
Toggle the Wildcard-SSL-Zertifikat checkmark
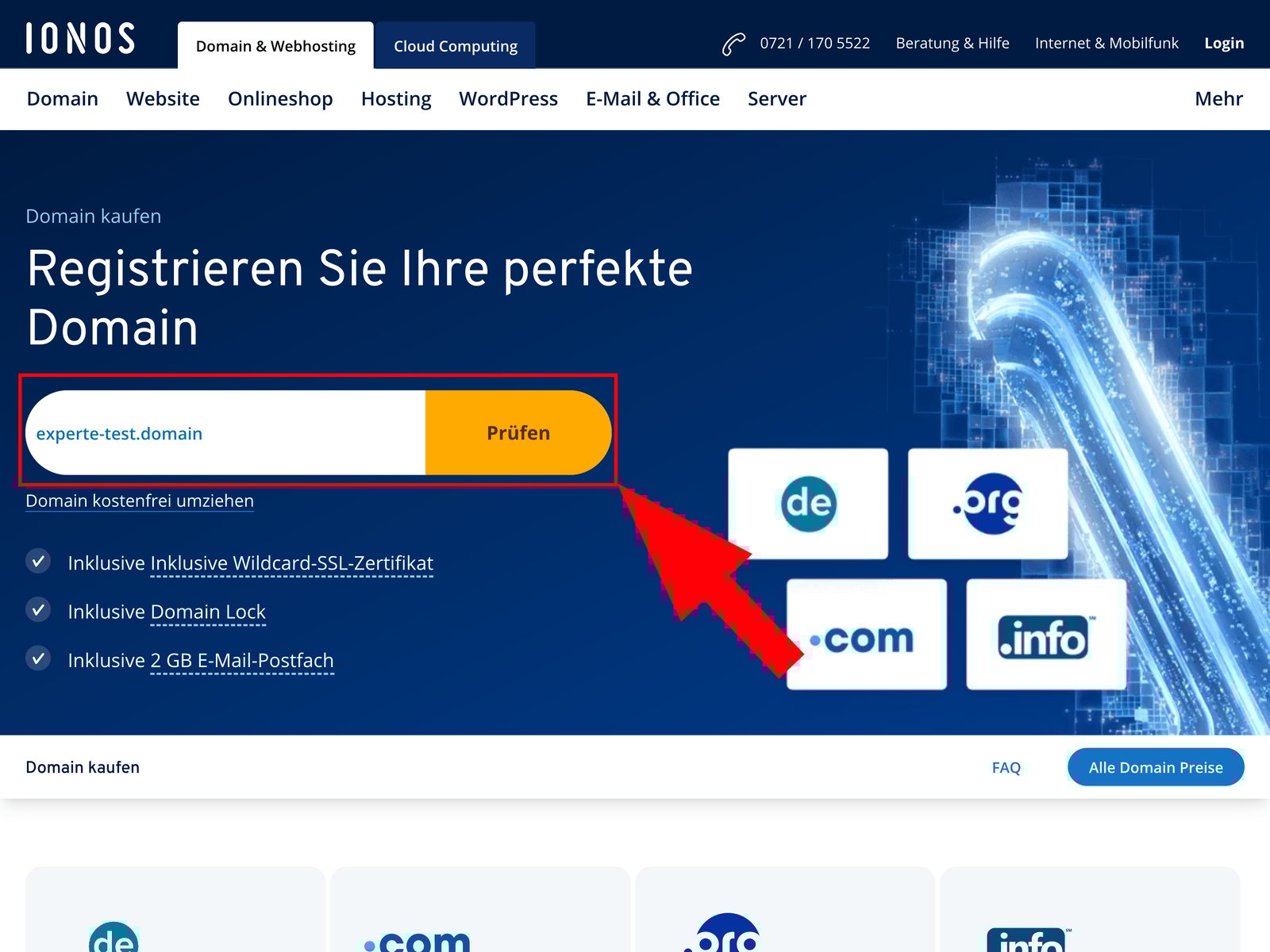[38, 561]
